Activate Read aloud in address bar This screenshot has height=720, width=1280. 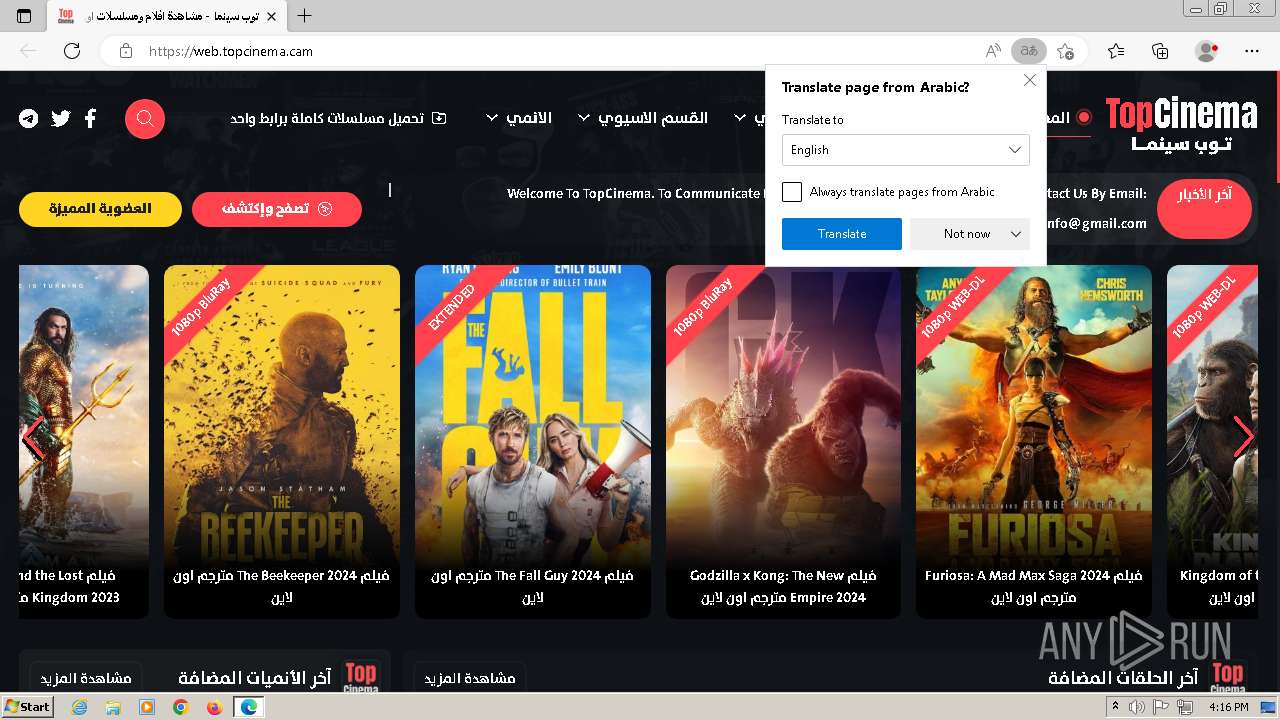pos(993,51)
